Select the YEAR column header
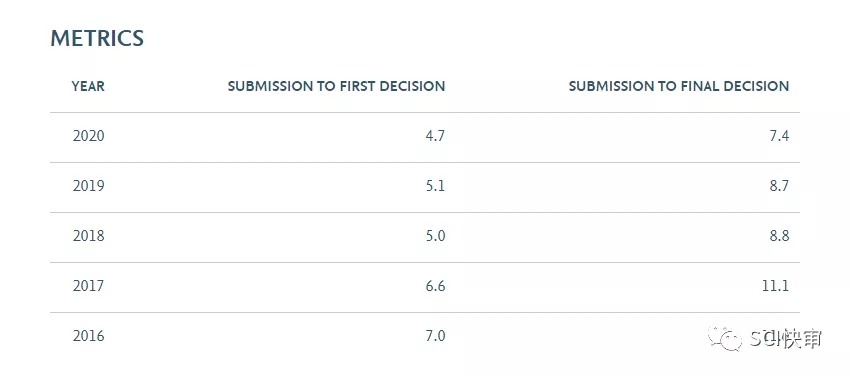Screen dimensions: 850x376 (x=88, y=86)
